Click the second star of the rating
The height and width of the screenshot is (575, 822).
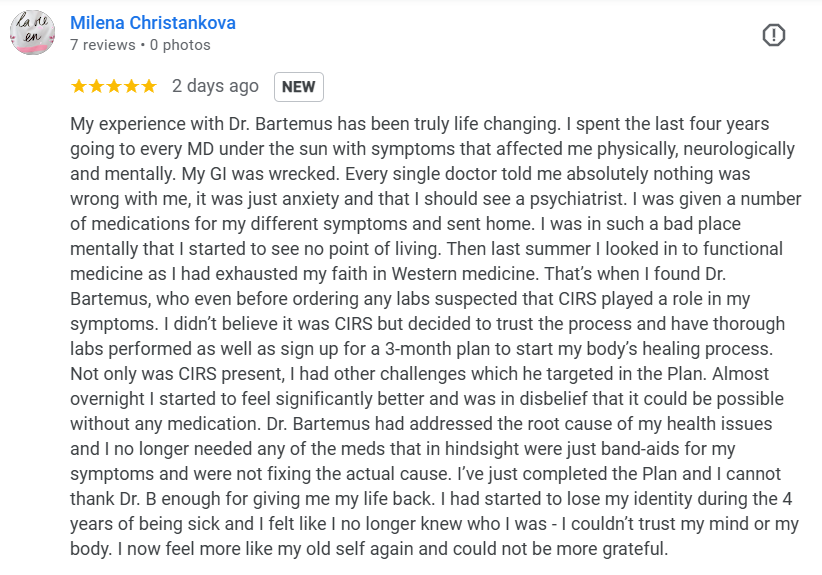[x=97, y=87]
